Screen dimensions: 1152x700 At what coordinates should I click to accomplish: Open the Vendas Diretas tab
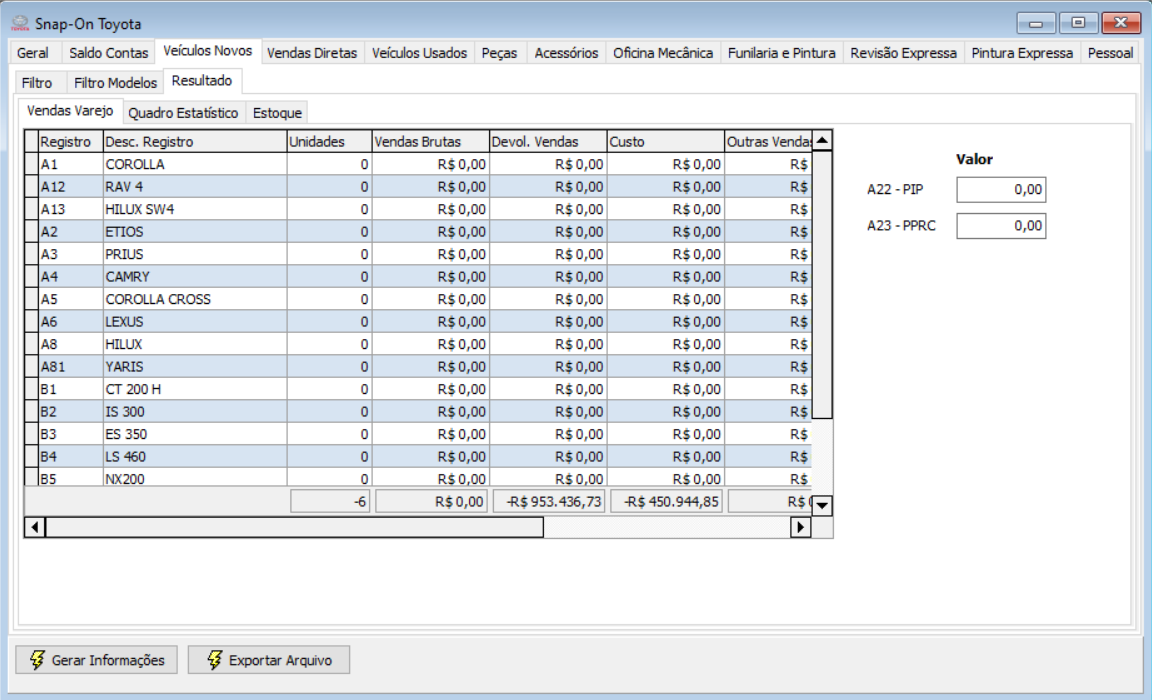tap(312, 53)
